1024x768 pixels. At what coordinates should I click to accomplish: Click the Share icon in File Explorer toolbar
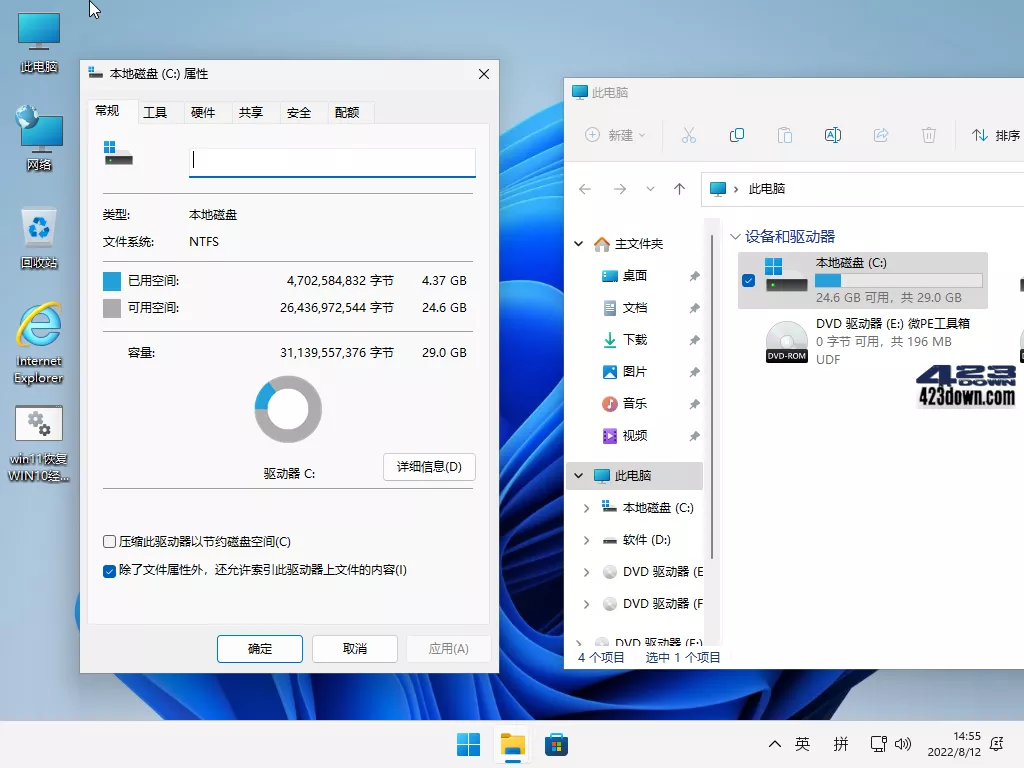click(881, 135)
